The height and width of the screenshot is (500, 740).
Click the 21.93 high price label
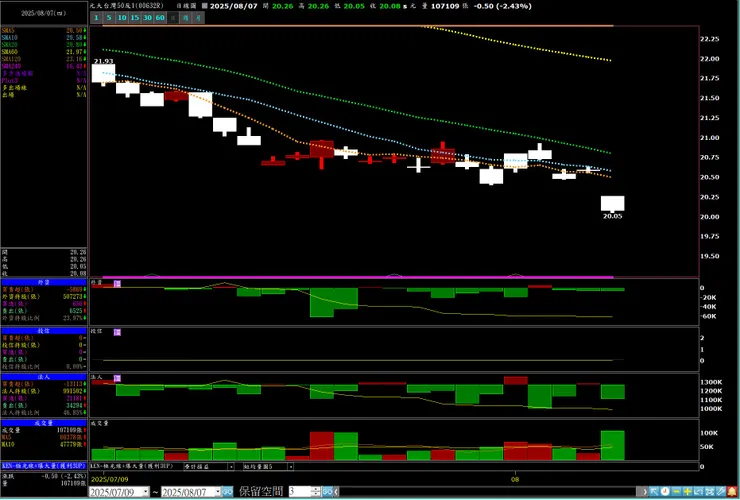tap(103, 61)
